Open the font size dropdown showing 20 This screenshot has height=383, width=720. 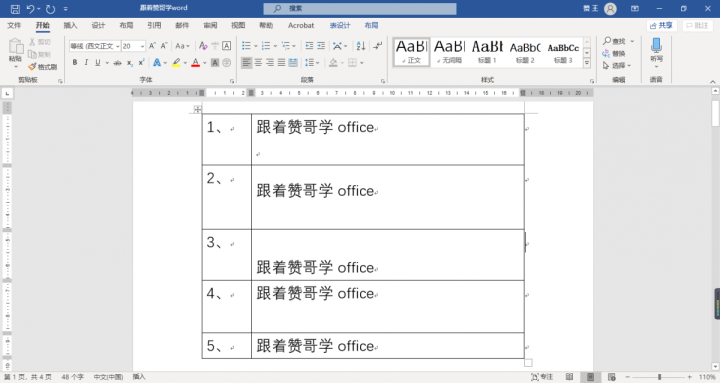(142, 46)
